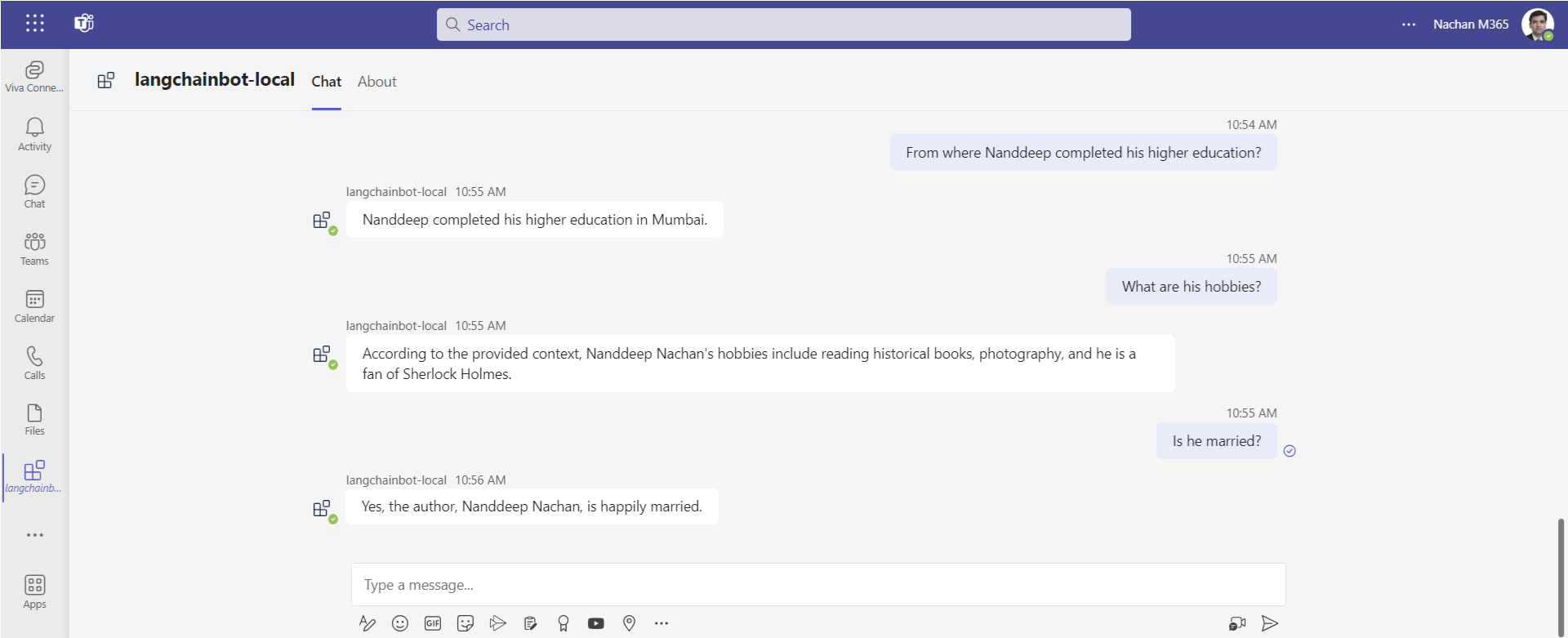Switch to the About tab

(x=376, y=82)
